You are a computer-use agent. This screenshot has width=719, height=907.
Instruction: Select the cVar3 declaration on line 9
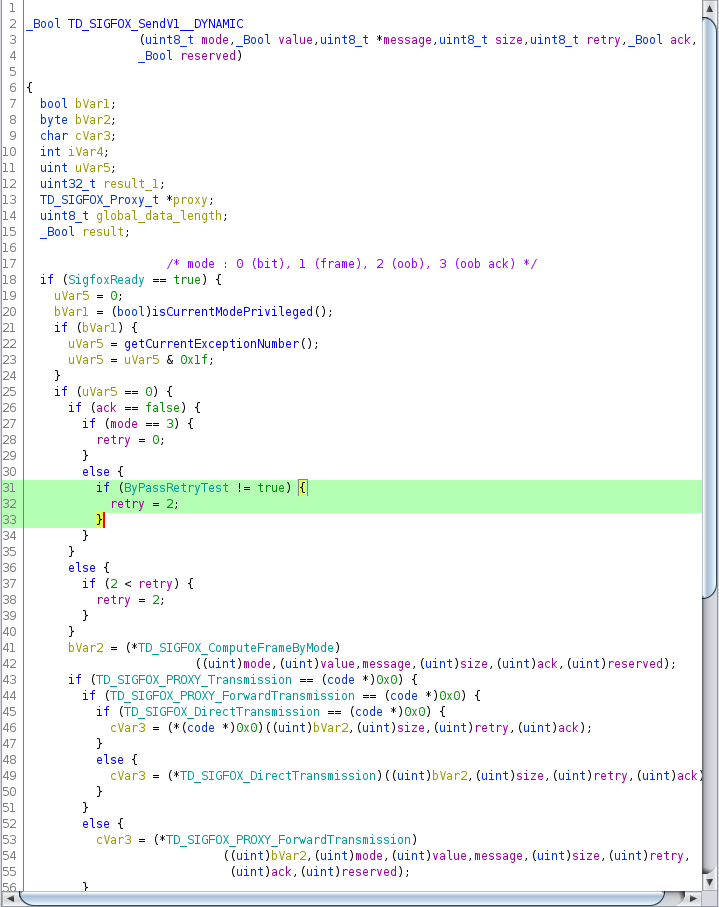click(92, 136)
